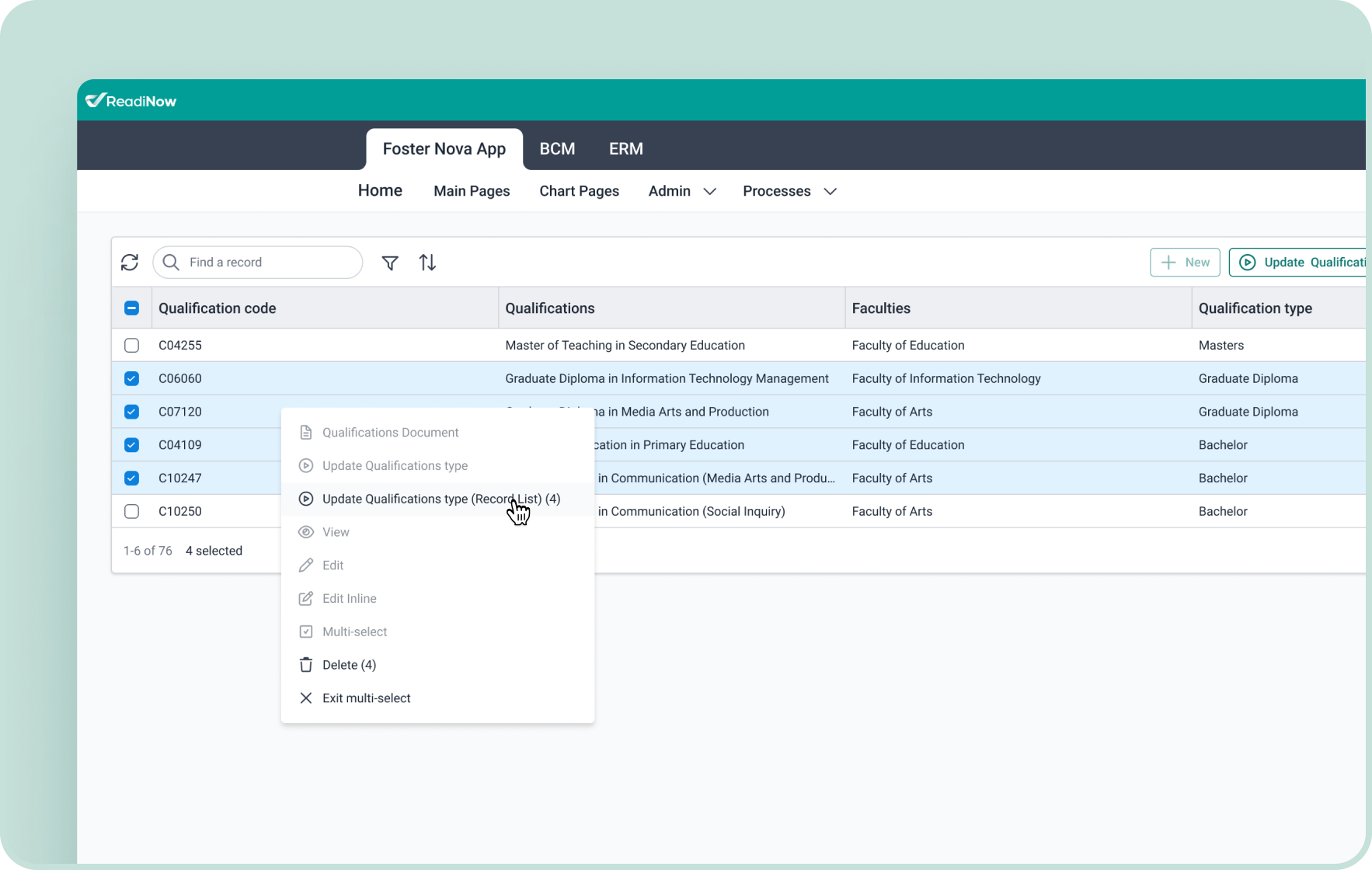Click the View eye icon in context menu

pos(306,532)
